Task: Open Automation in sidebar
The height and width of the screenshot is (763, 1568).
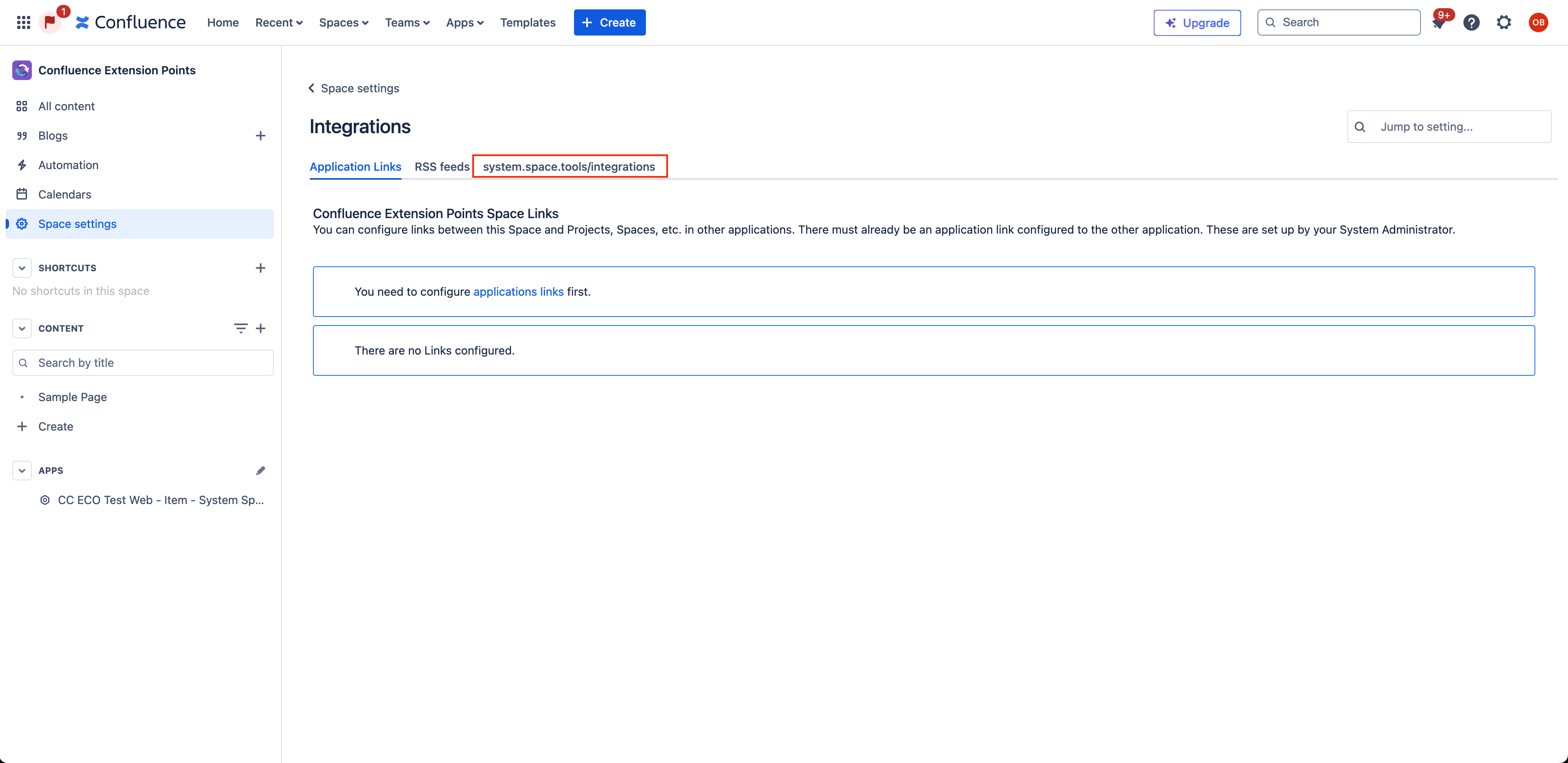Action: pos(68,165)
